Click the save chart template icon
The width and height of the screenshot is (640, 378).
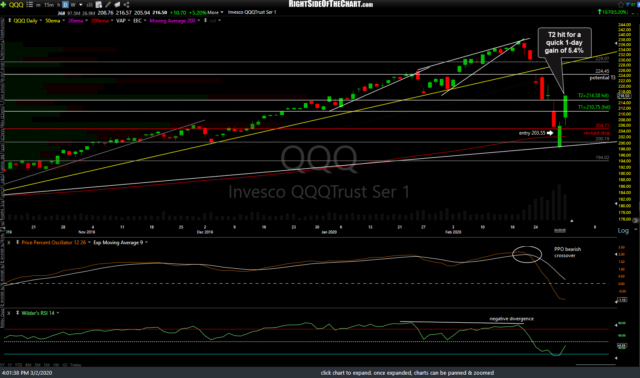[99, 4]
